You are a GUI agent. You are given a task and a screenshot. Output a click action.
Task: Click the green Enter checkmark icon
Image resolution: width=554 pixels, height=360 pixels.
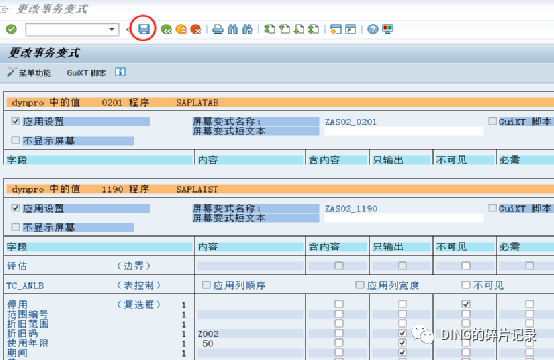point(11,29)
